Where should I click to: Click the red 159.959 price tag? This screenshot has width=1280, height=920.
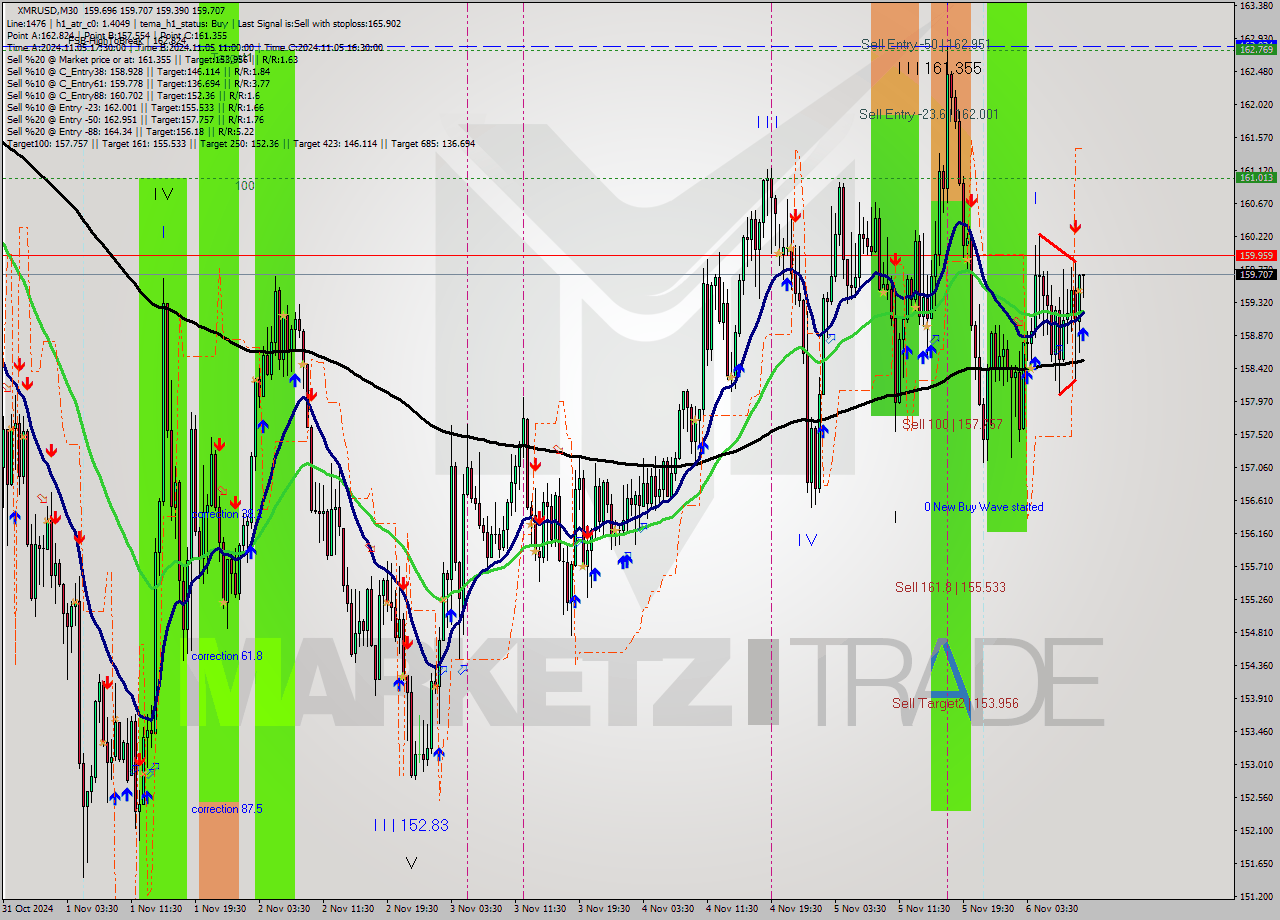click(1256, 255)
